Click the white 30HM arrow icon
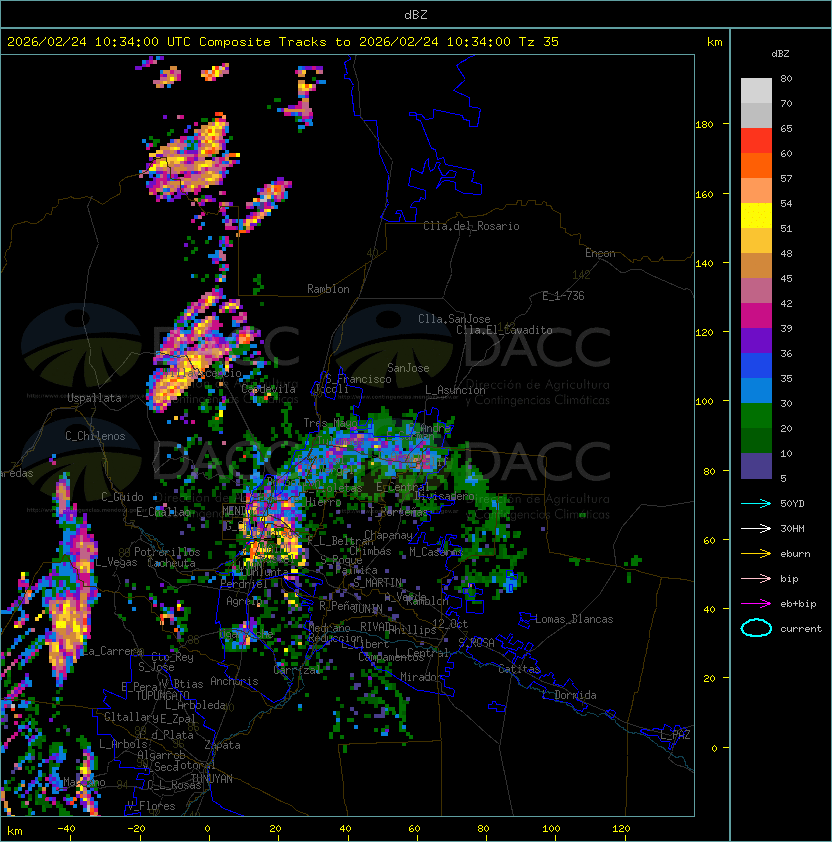The image size is (832, 842). point(756,528)
